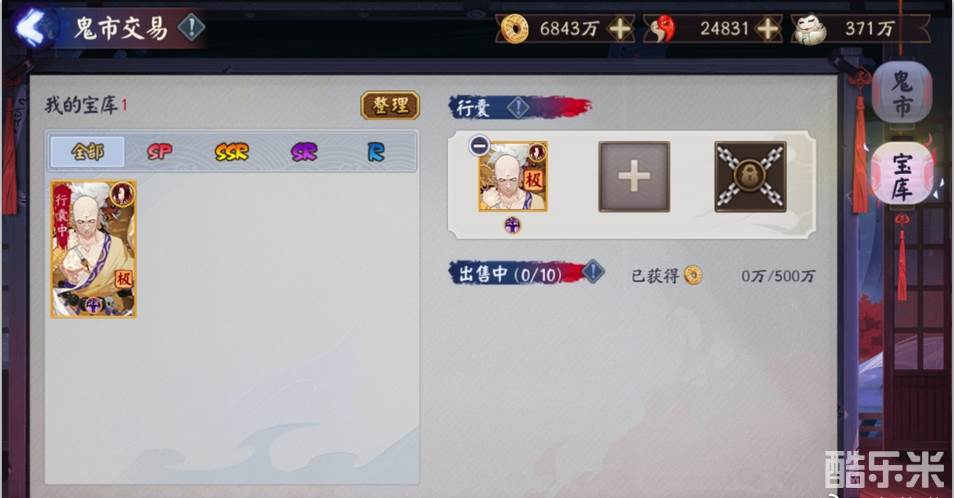This screenshot has height=498, width=954.
Task: Click the locked chained bag slot
Action: pos(750,176)
